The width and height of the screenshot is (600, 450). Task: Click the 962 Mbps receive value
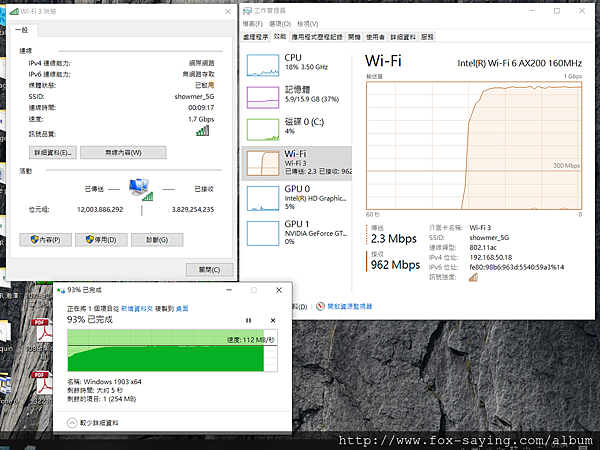[x=395, y=264]
